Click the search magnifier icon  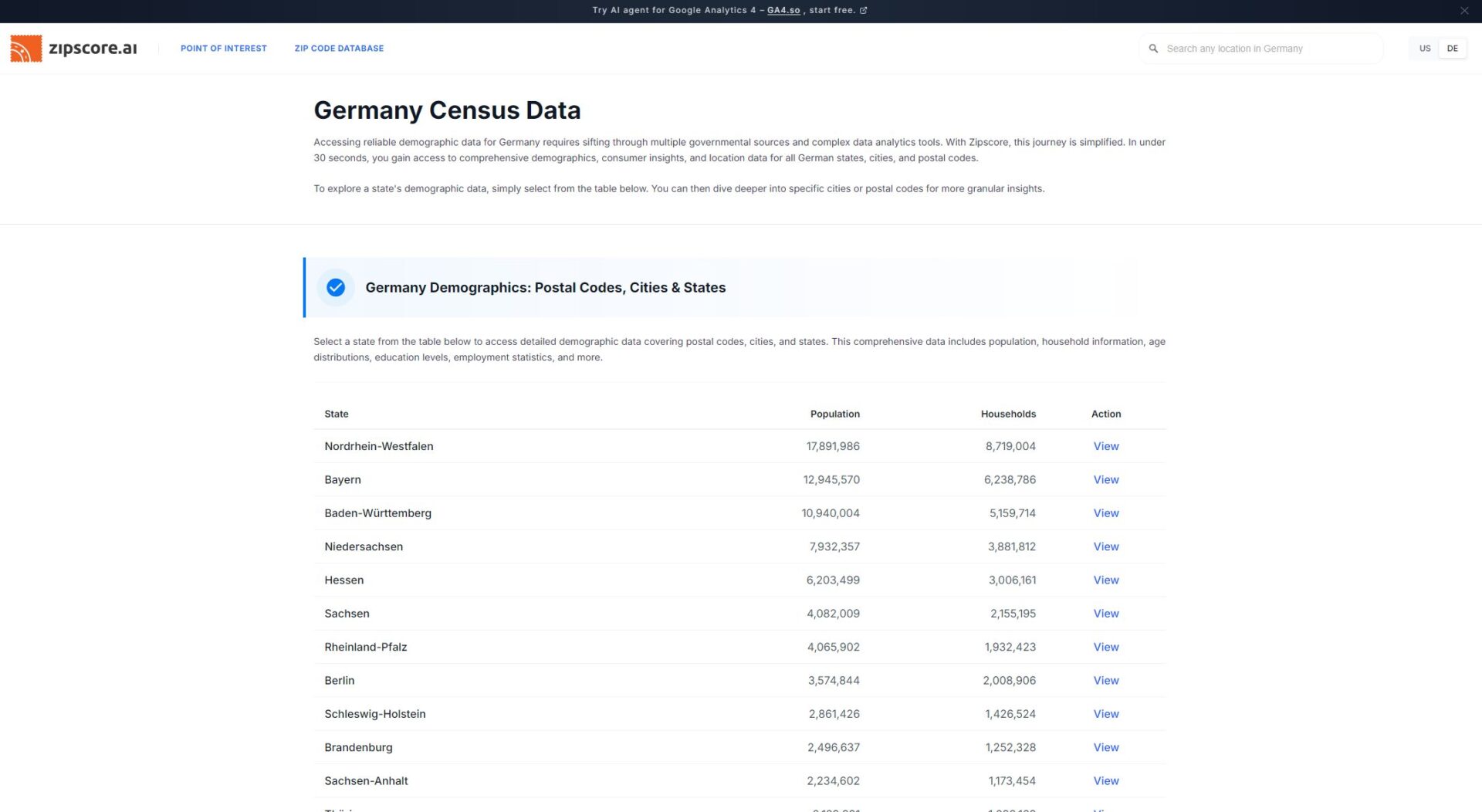coord(1153,49)
